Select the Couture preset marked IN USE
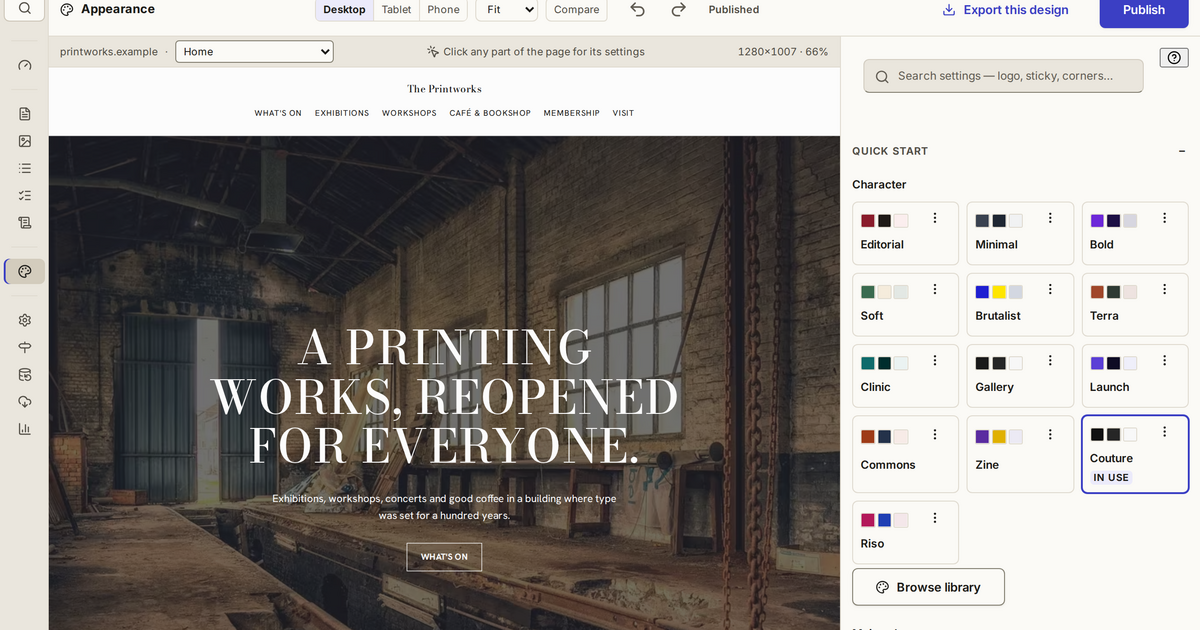 1135,454
